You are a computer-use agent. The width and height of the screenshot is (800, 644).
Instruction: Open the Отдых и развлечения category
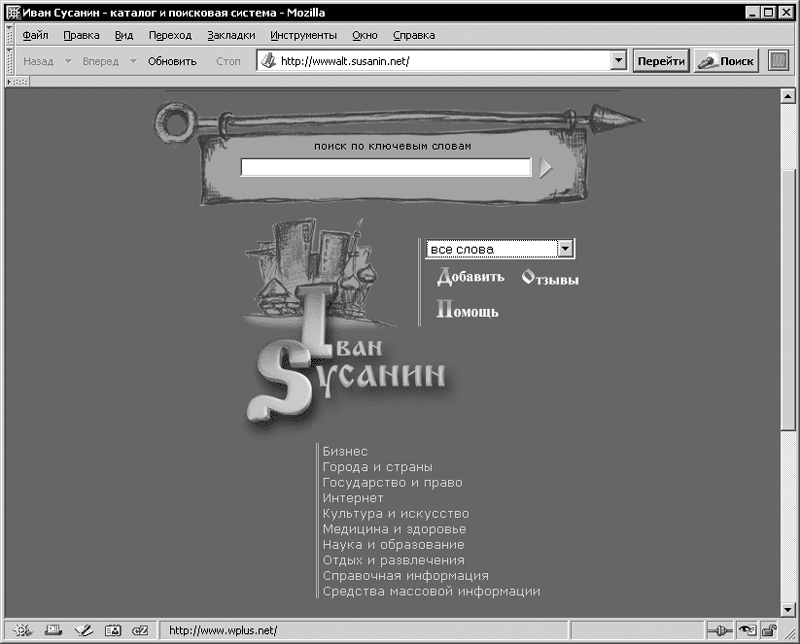point(393,560)
